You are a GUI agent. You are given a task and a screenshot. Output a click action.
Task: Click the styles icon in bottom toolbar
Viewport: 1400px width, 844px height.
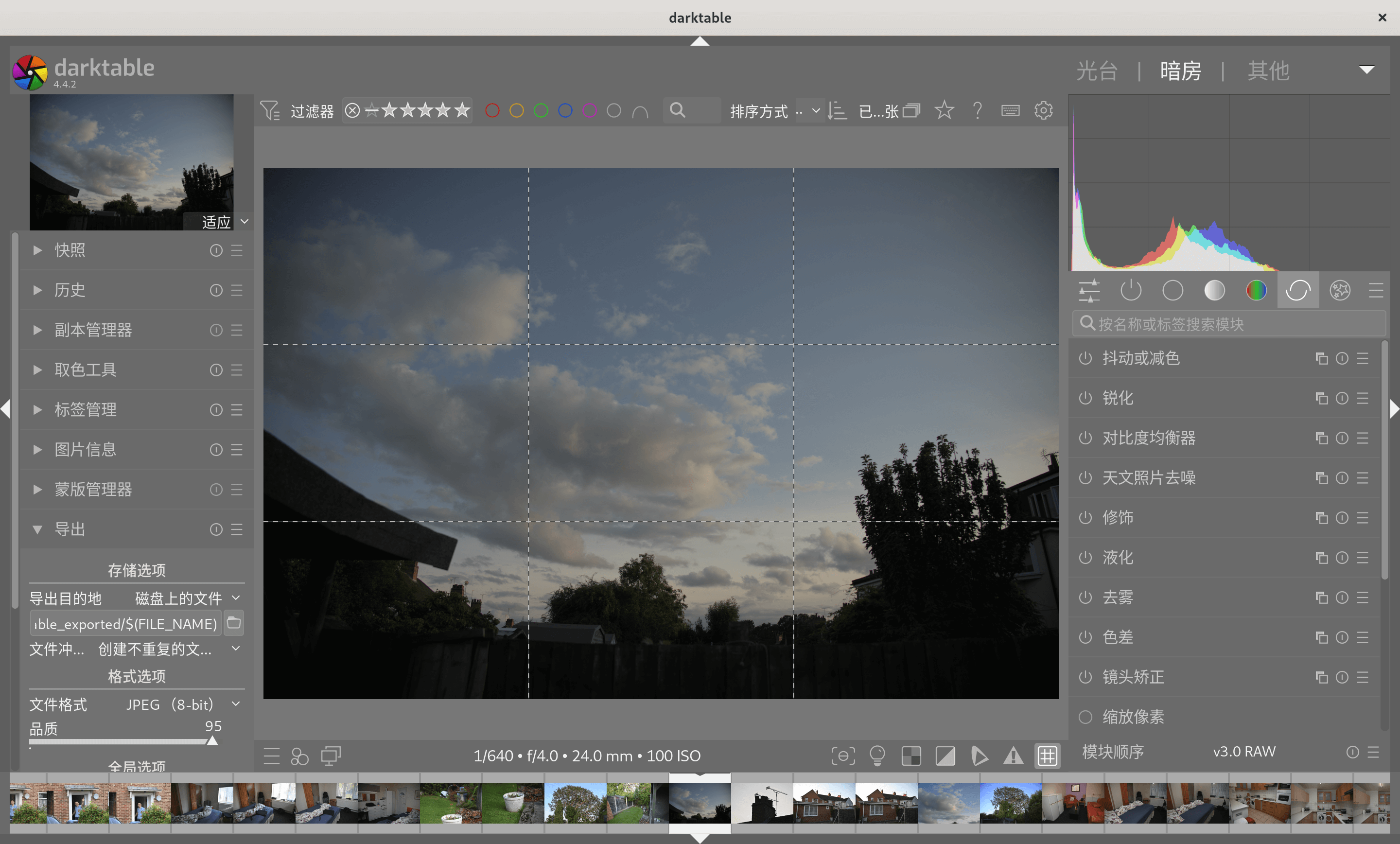point(299,756)
